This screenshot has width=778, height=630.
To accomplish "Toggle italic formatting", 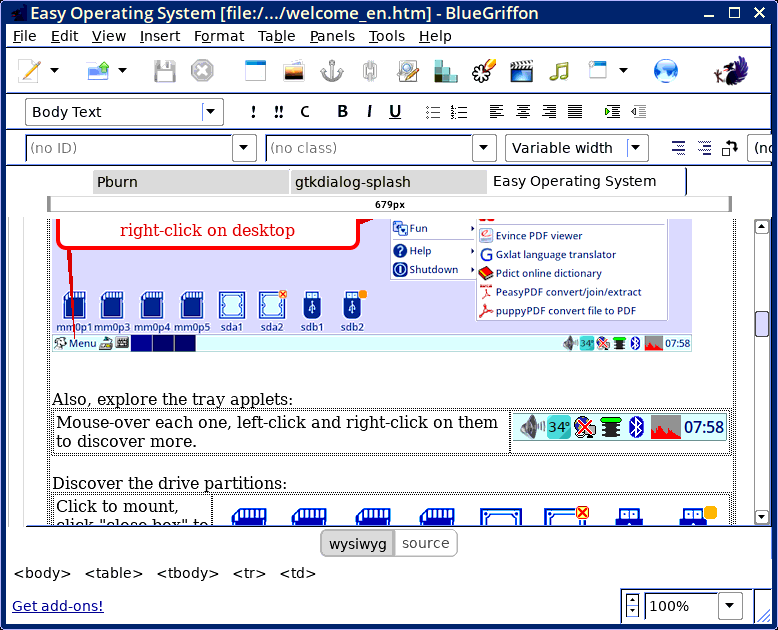I will pyautogui.click(x=369, y=112).
